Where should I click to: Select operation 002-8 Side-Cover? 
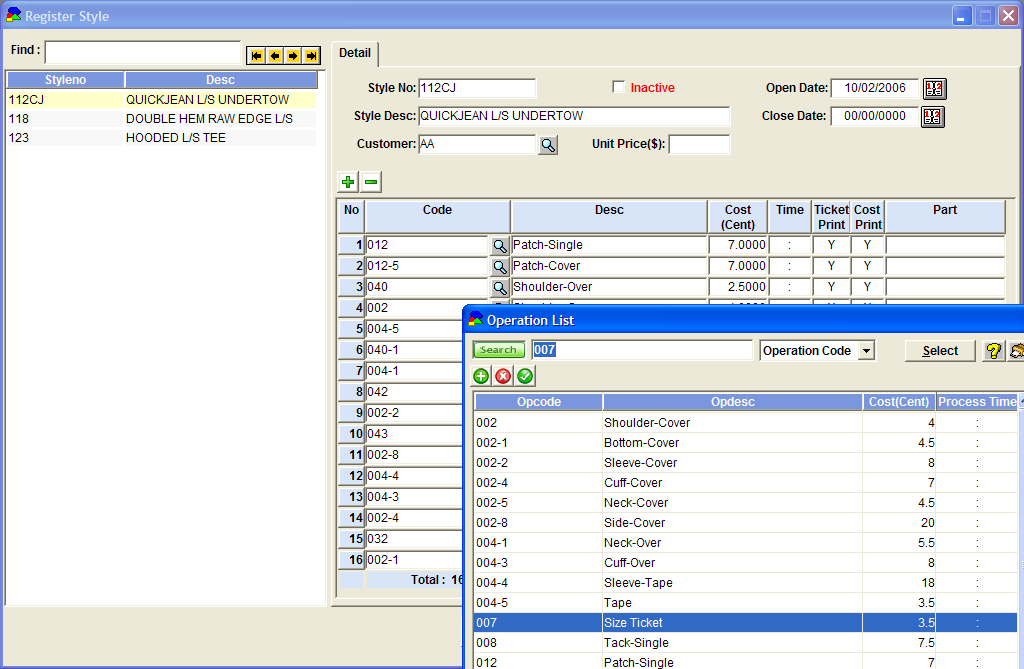point(745,523)
